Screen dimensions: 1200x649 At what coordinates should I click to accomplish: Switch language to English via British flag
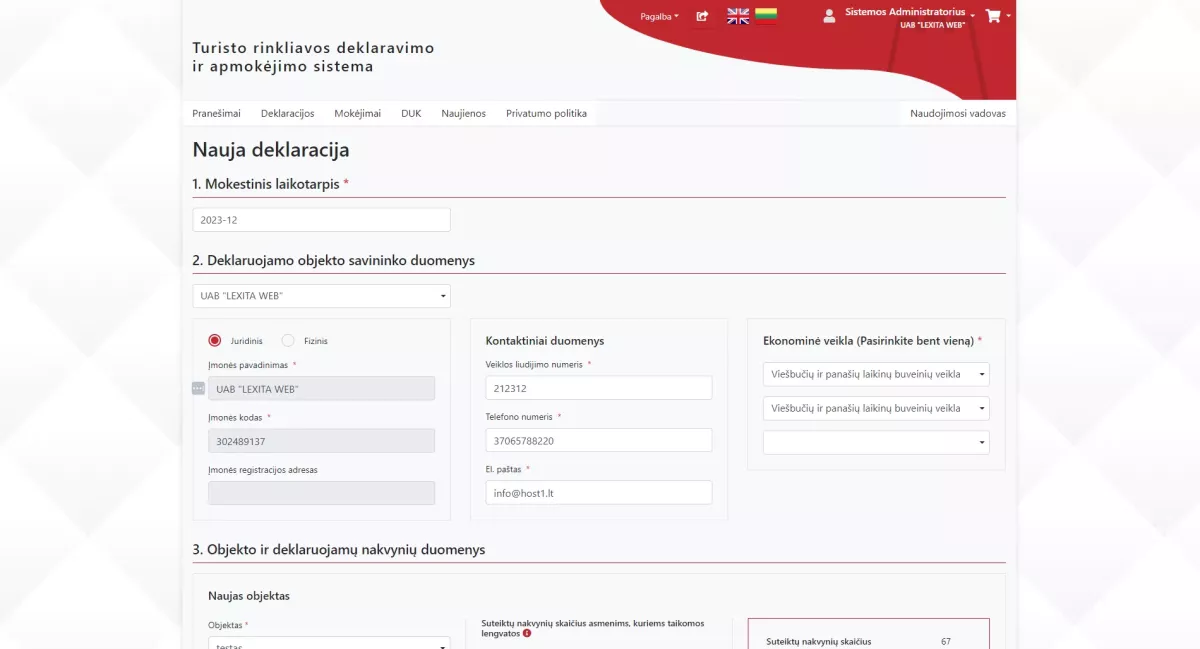(738, 16)
